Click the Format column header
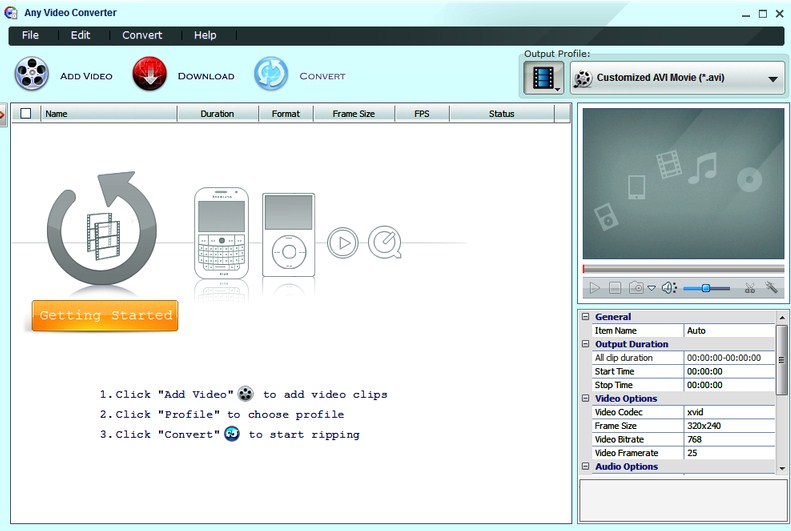This screenshot has width=791, height=531. 286,114
